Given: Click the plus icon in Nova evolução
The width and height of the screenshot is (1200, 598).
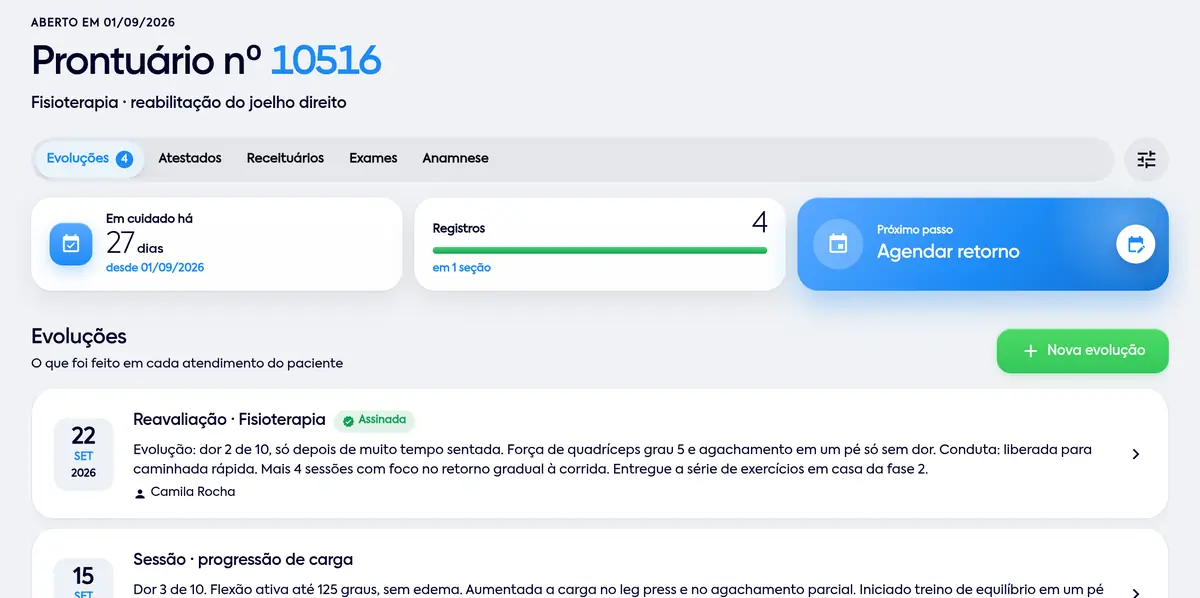Looking at the screenshot, I should point(1030,351).
